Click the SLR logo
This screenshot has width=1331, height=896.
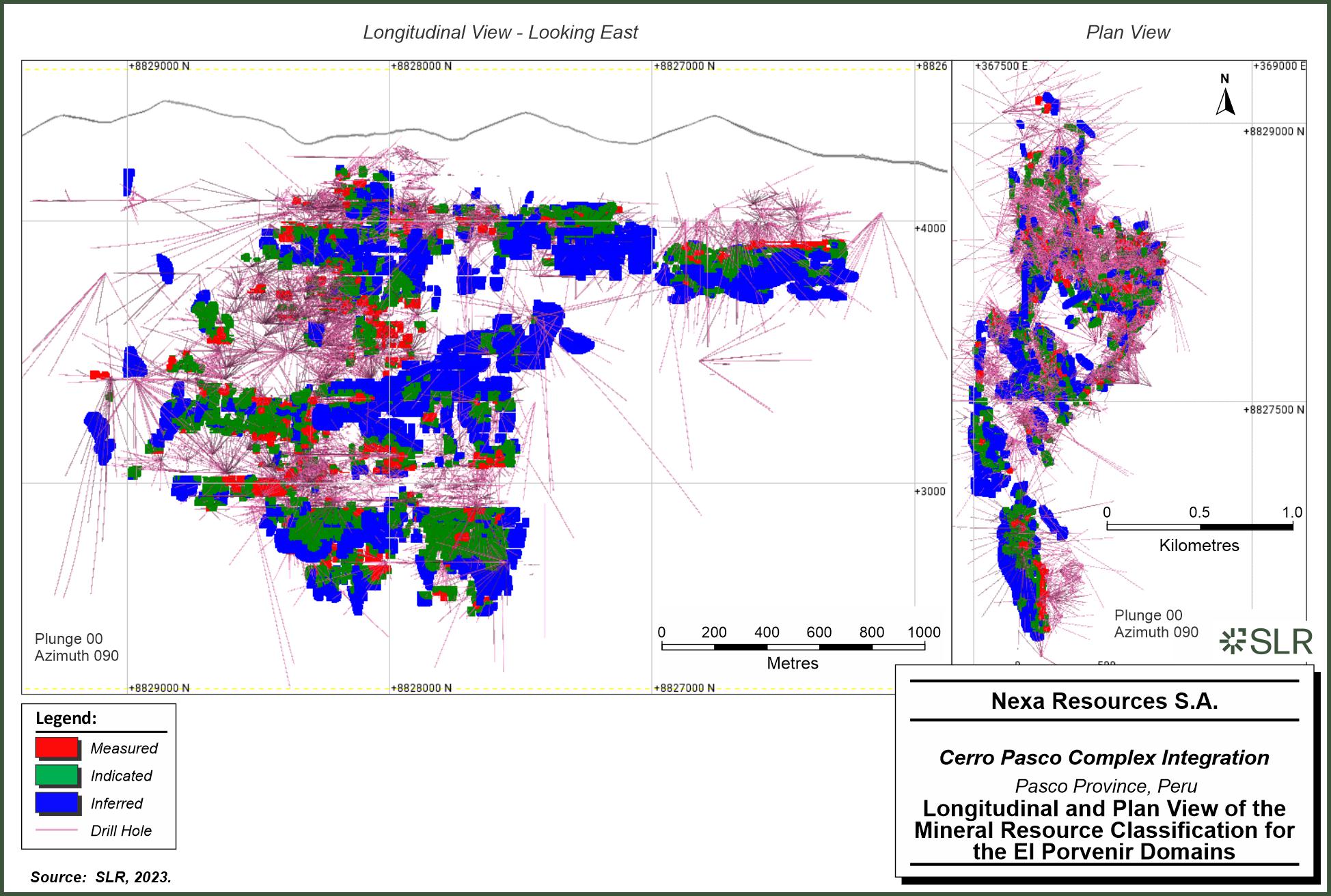point(1266,642)
